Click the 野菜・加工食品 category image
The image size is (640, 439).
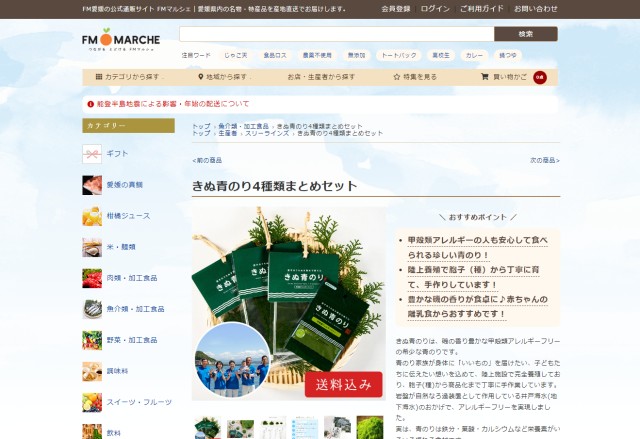[92, 340]
